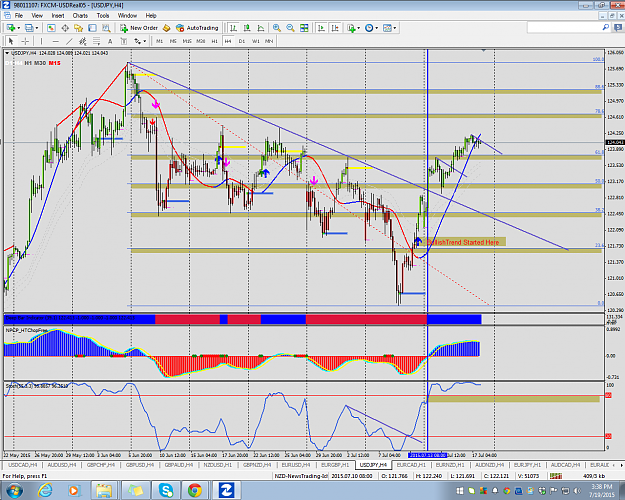Select the Fibonacci Retracement tool

pos(96,41)
